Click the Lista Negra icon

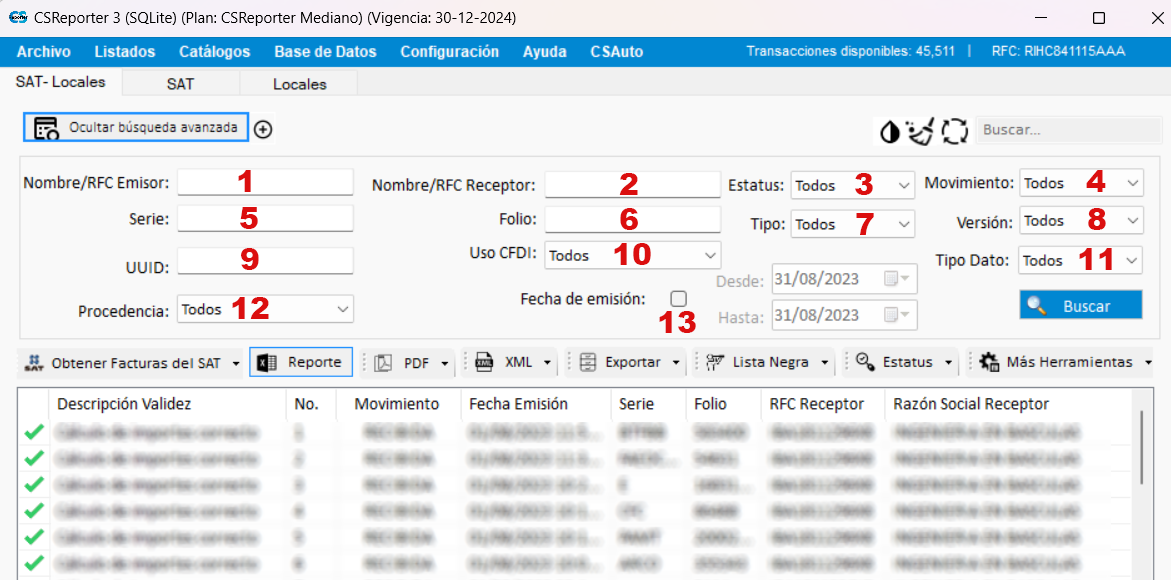[x=715, y=362]
